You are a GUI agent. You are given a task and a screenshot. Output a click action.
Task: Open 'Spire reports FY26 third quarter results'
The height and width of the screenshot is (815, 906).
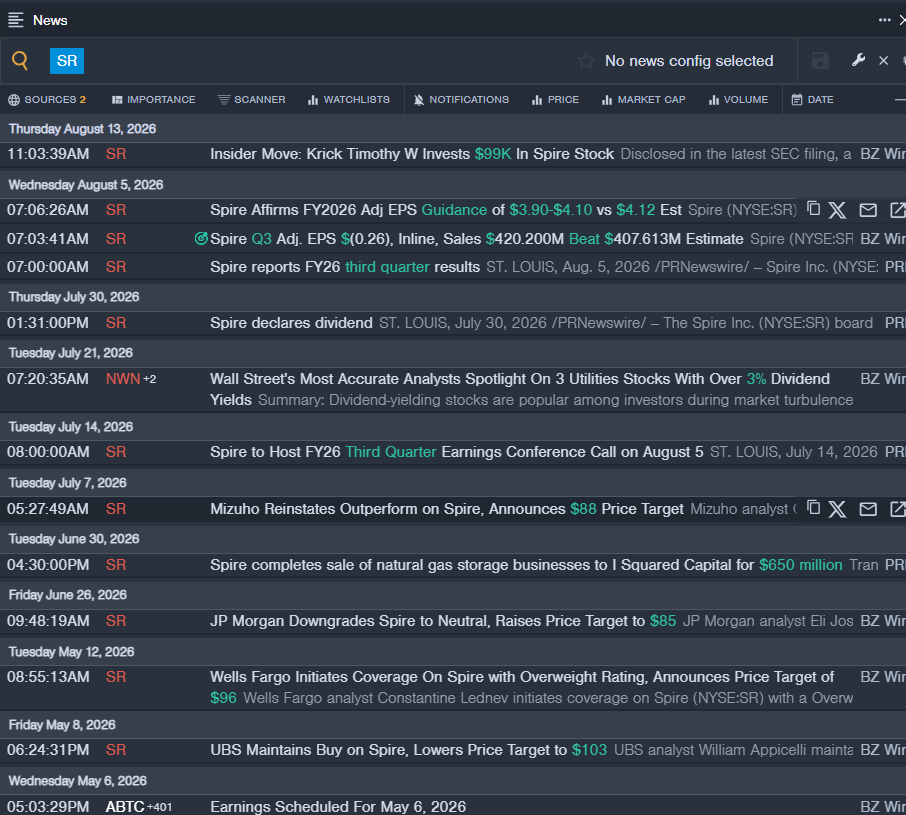345,267
